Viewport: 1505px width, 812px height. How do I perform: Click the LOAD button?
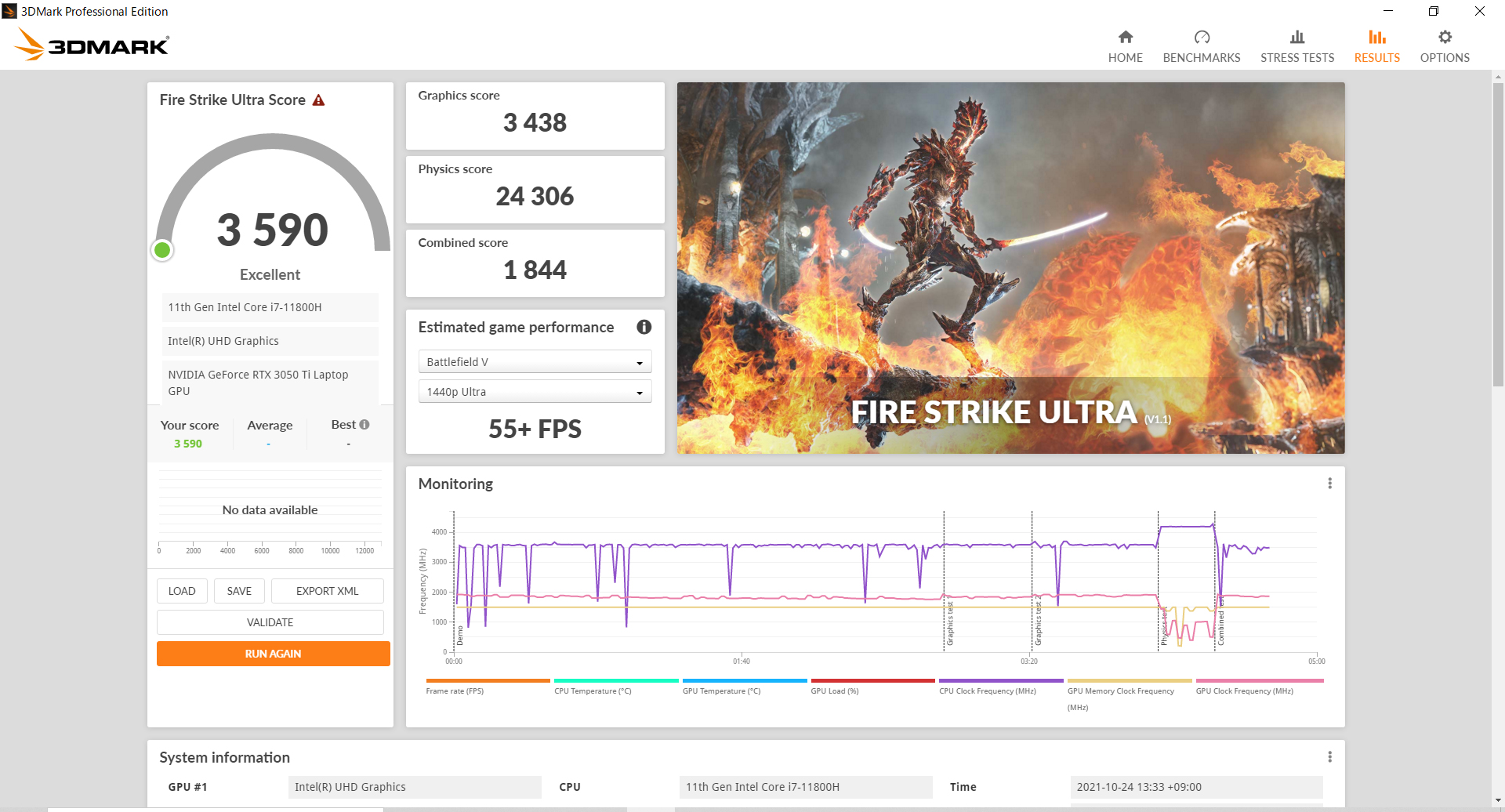click(x=182, y=591)
